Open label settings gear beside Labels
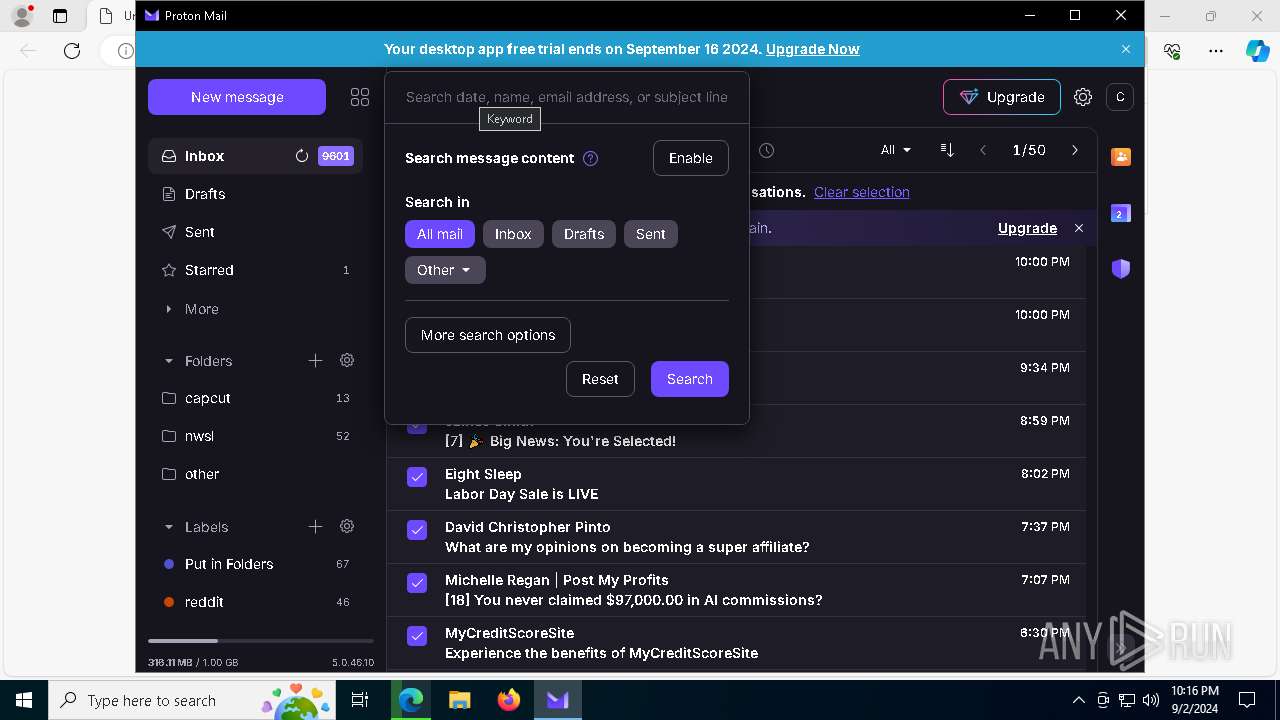The image size is (1280, 720). (x=347, y=526)
